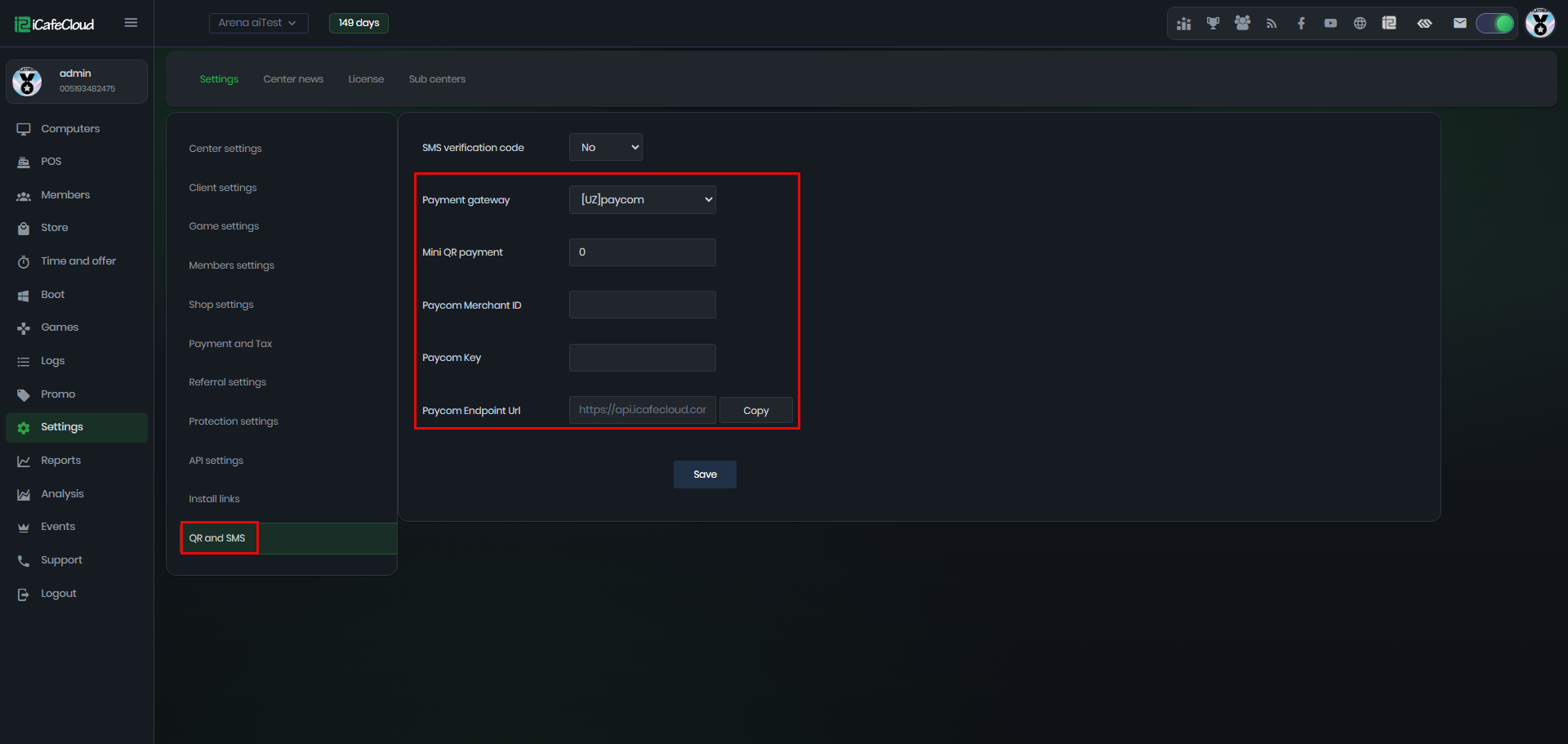The height and width of the screenshot is (744, 1568).
Task: Open the trophy icon in top toolbar
Action: click(x=1213, y=23)
